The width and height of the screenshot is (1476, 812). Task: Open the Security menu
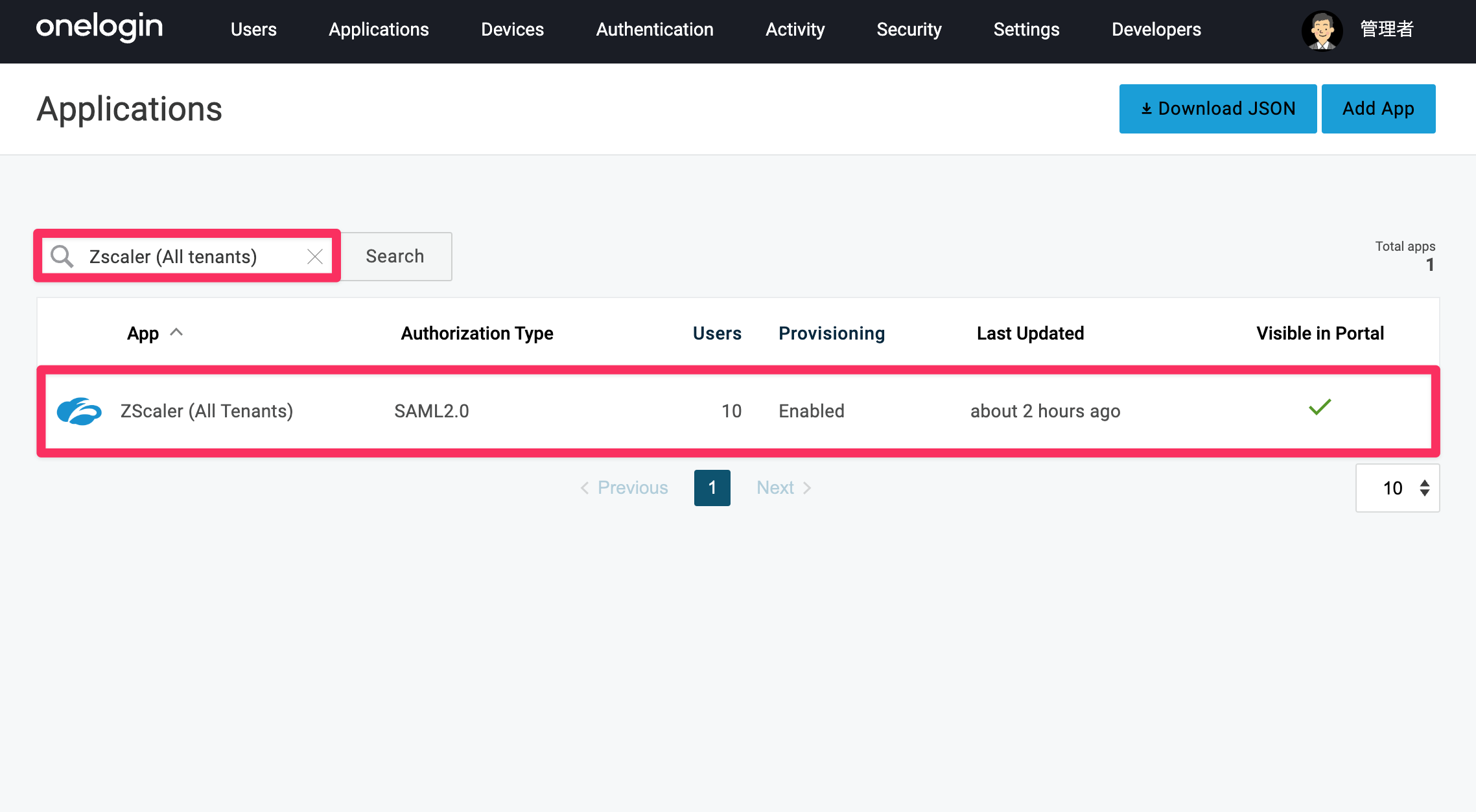tap(909, 29)
